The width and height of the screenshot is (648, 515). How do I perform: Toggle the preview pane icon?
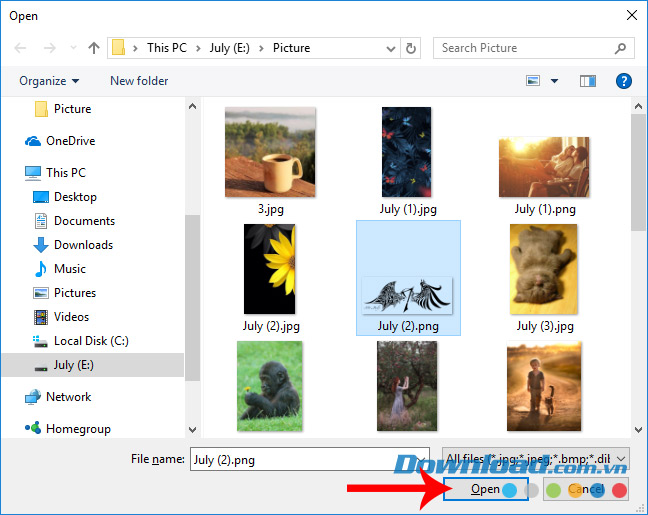(x=588, y=81)
